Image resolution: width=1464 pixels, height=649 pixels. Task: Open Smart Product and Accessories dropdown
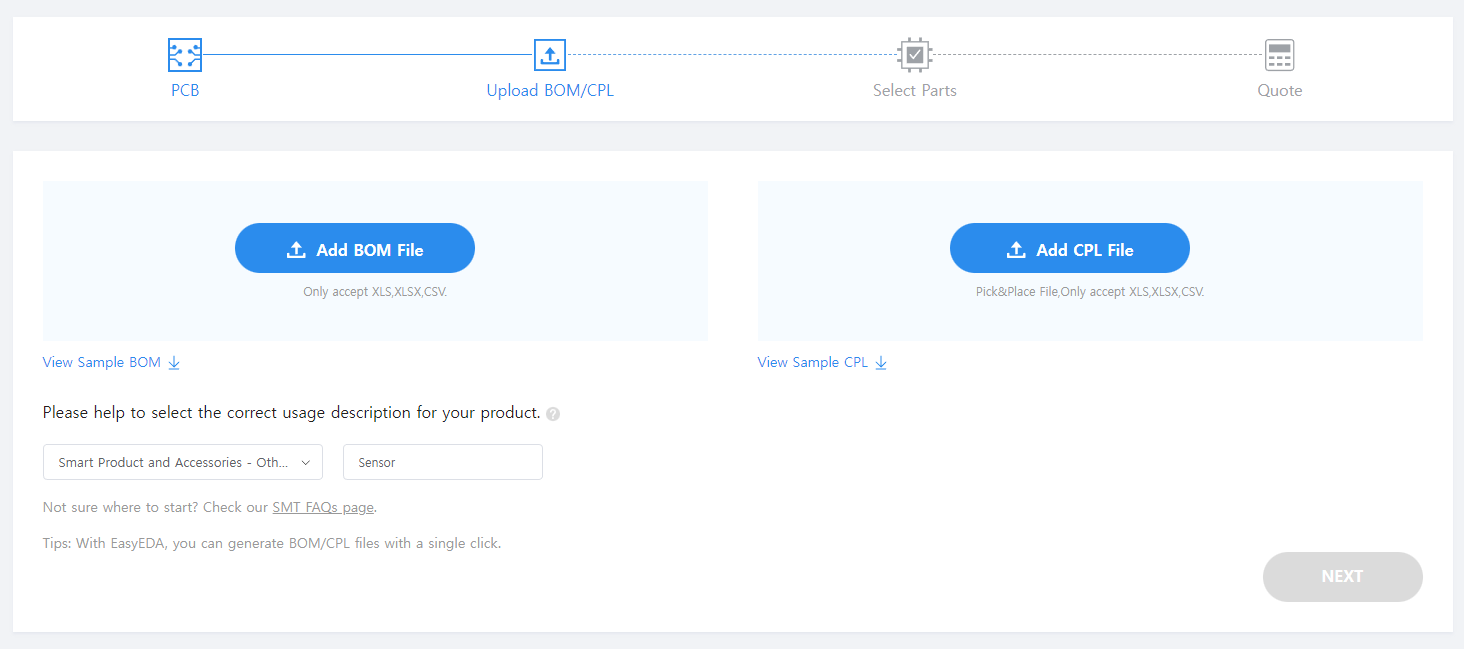[183, 462]
